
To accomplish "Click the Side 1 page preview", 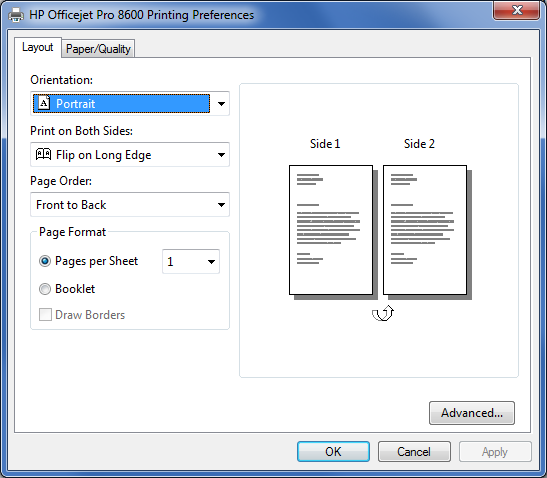I will 331,230.
